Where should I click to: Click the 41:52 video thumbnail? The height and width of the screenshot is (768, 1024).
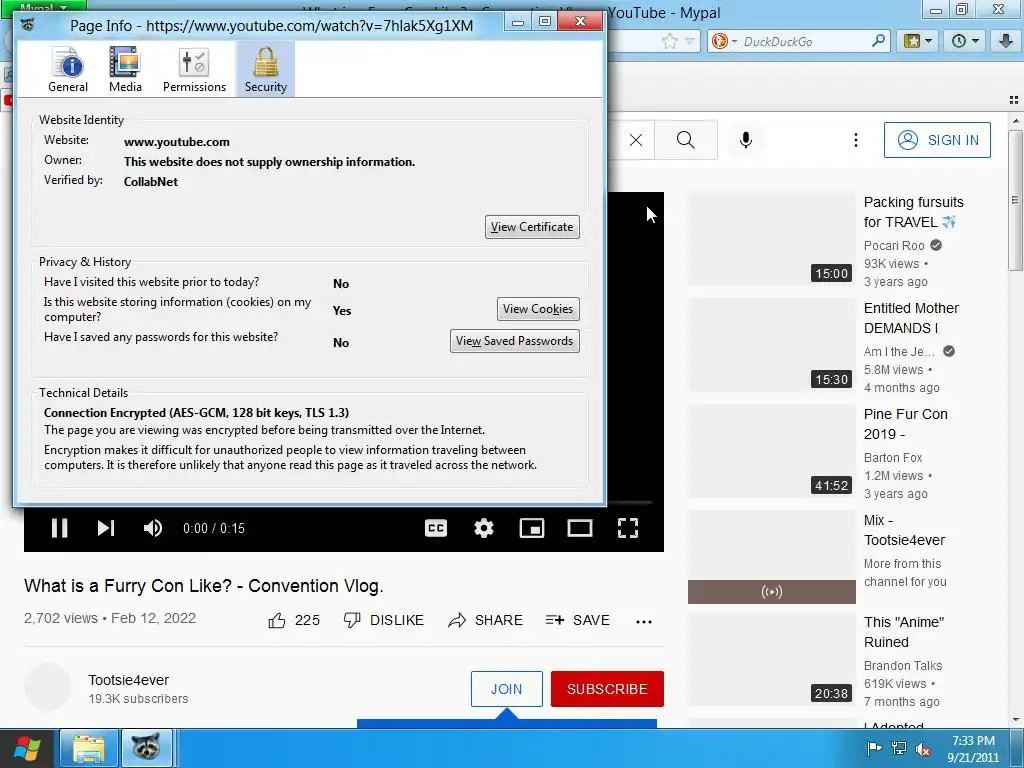click(771, 451)
